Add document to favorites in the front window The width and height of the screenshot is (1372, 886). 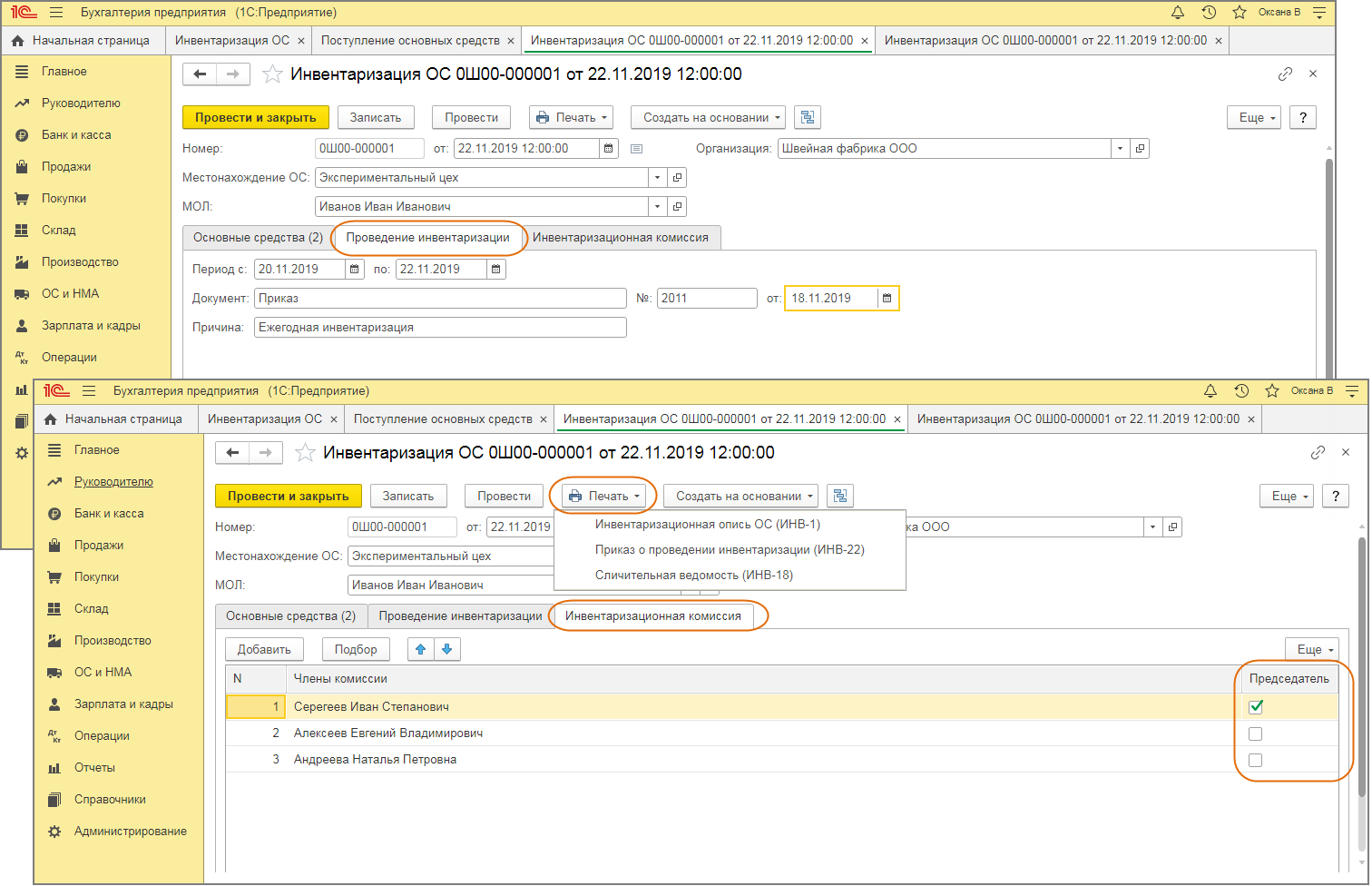[x=305, y=453]
